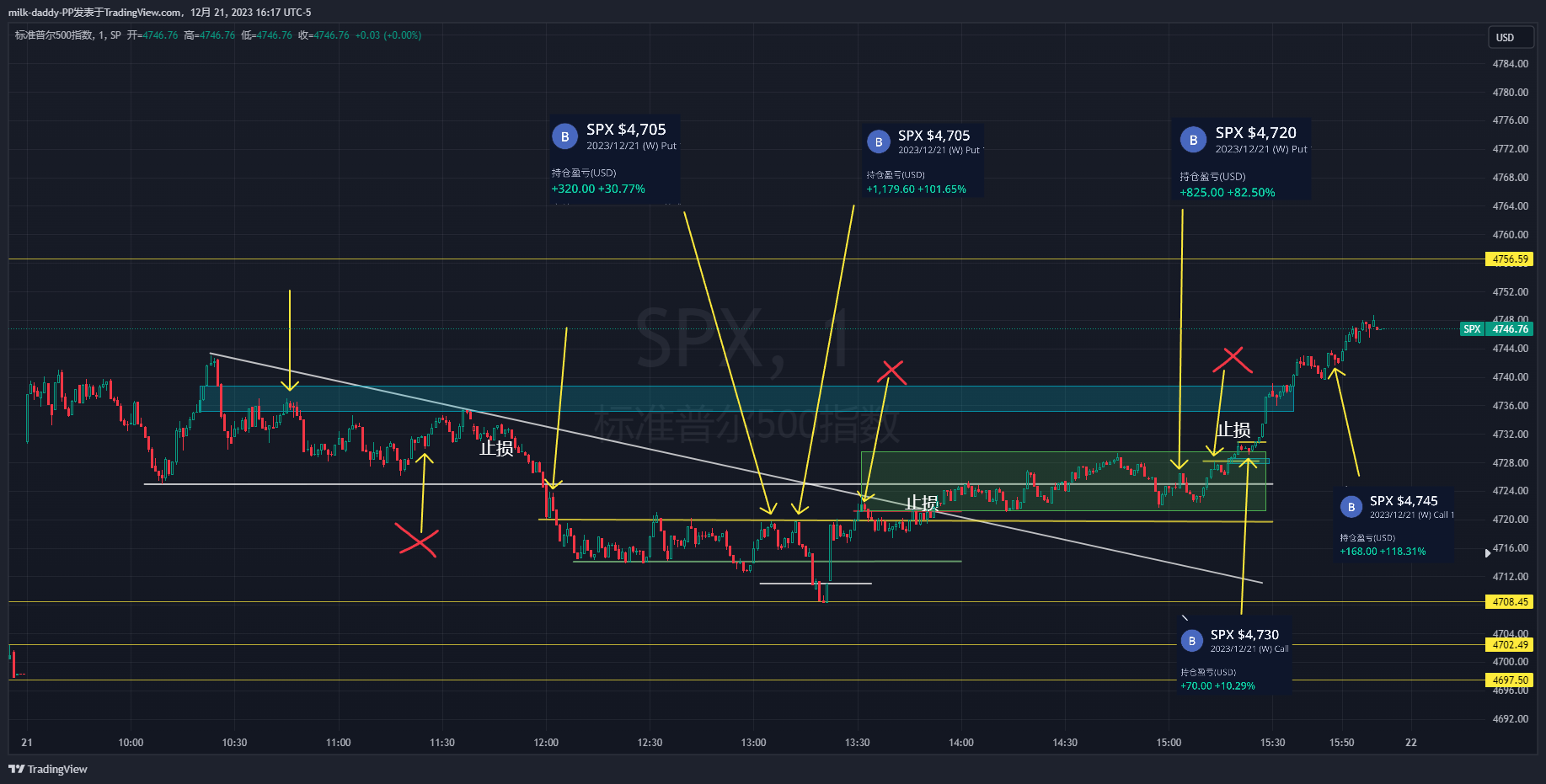Click the B icon on the SPX $4,730 Call card
This screenshot has width=1546, height=784.
(x=1191, y=641)
